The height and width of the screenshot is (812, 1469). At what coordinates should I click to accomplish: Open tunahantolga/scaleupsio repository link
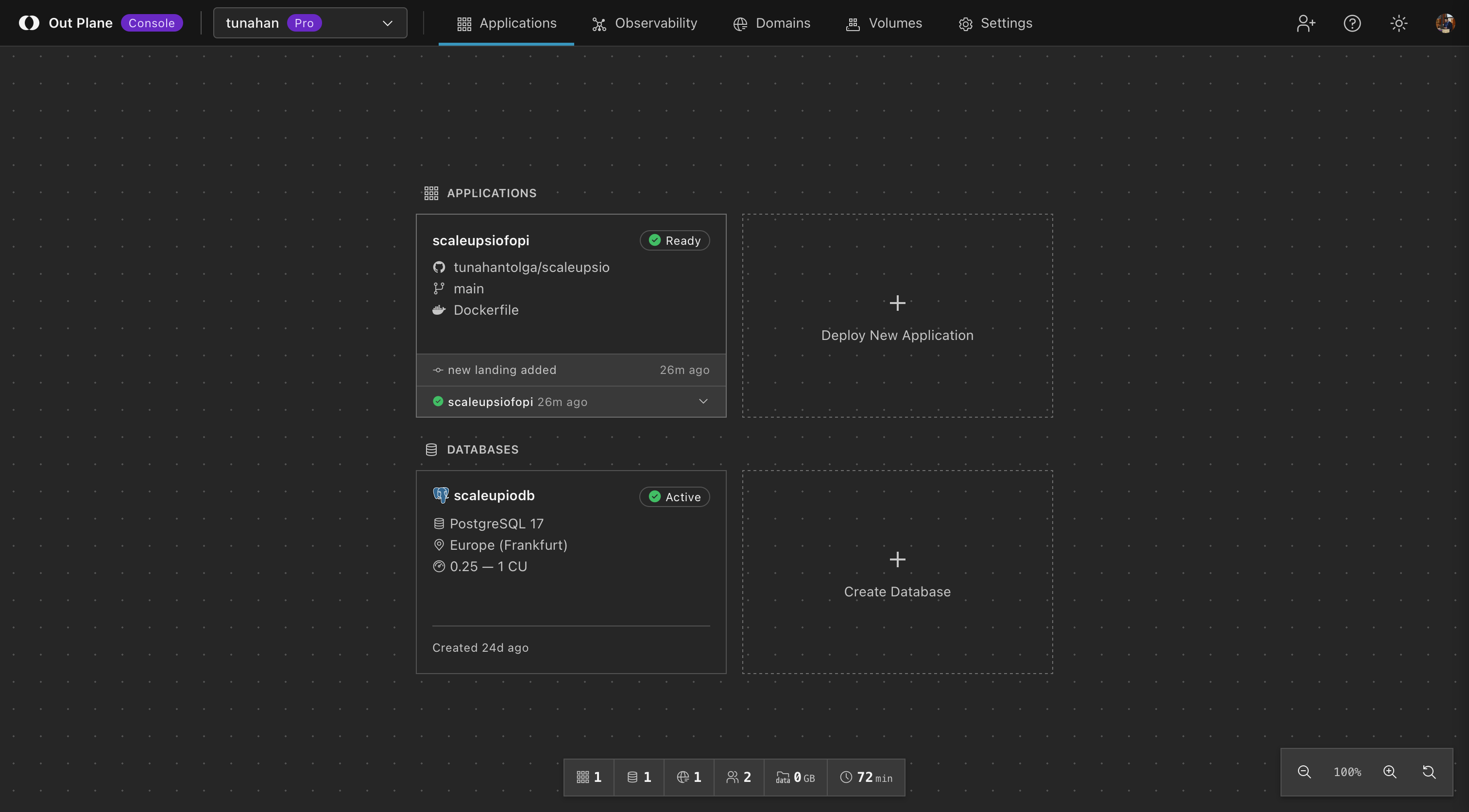click(x=531, y=268)
